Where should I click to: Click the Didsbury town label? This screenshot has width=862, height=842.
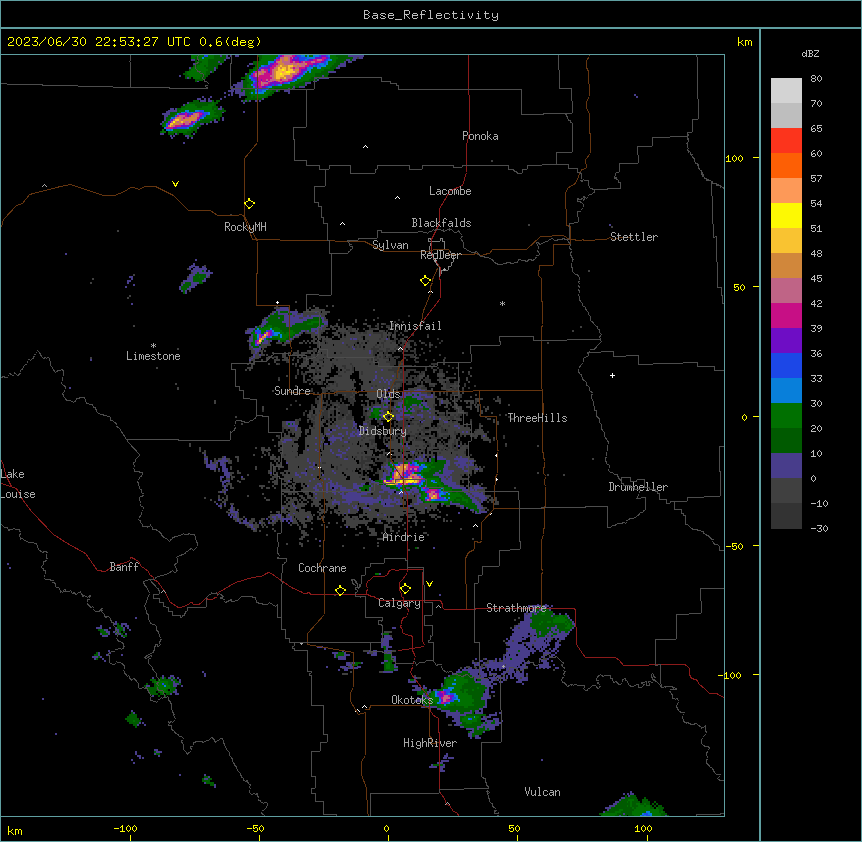(x=383, y=431)
